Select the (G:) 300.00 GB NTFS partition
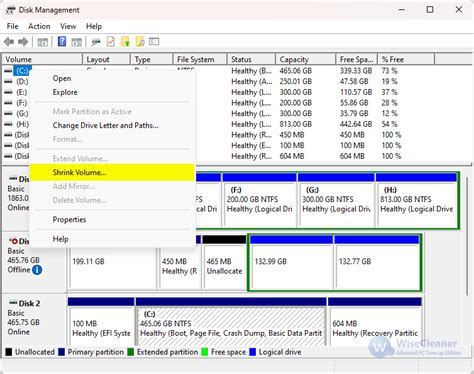This screenshot has height=374, width=474. [x=336, y=200]
